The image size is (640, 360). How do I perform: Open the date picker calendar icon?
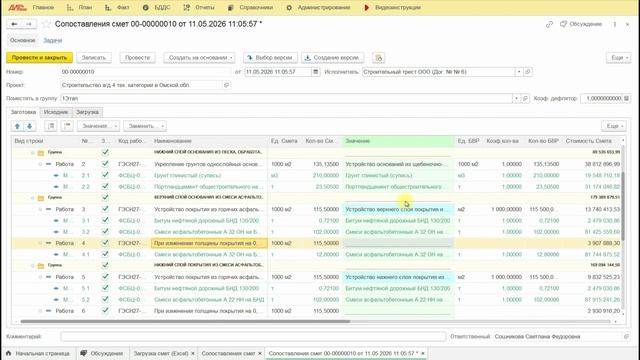point(316,72)
